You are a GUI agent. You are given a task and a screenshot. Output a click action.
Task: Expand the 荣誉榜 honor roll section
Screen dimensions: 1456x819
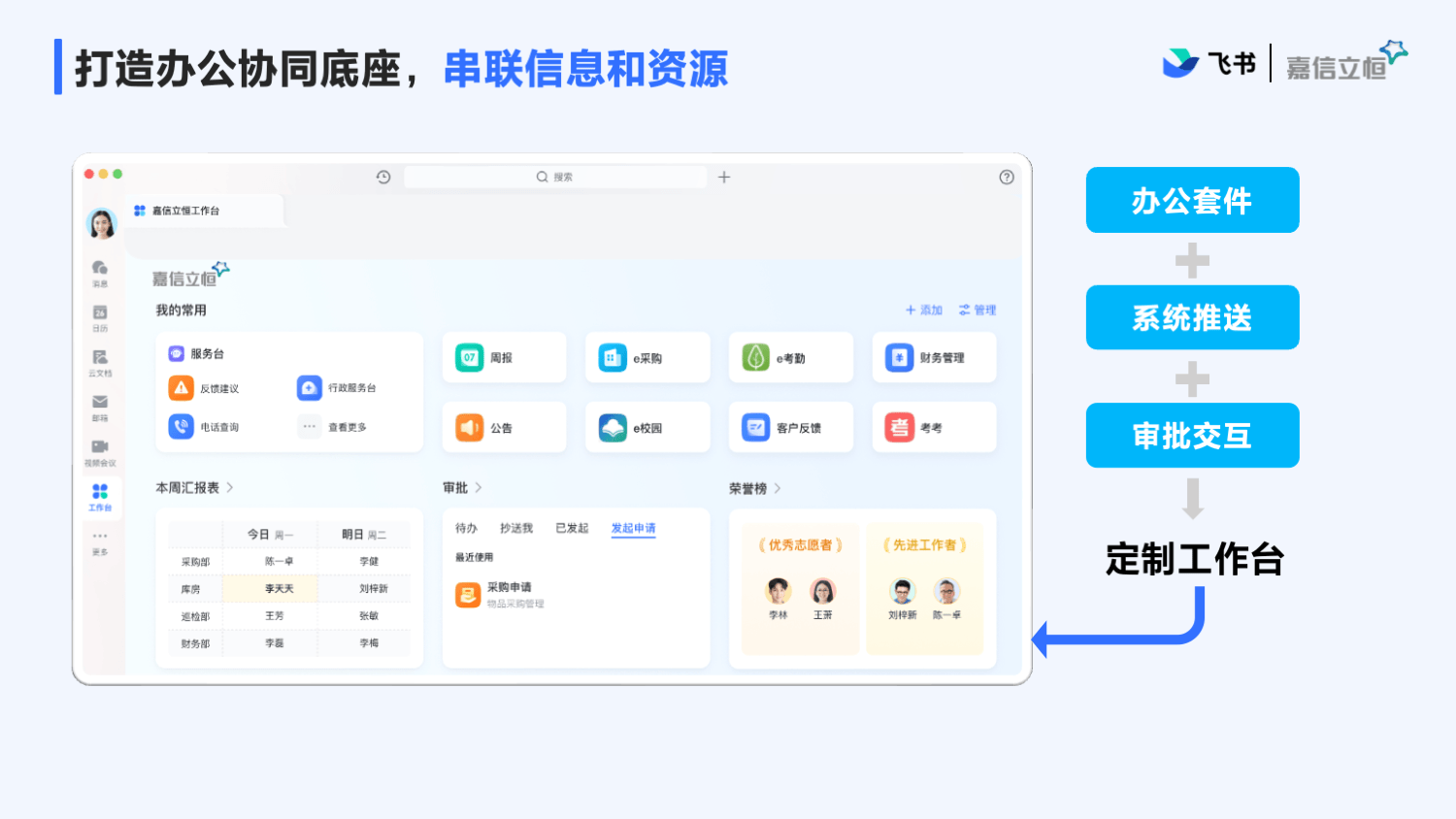pyautogui.click(x=755, y=489)
